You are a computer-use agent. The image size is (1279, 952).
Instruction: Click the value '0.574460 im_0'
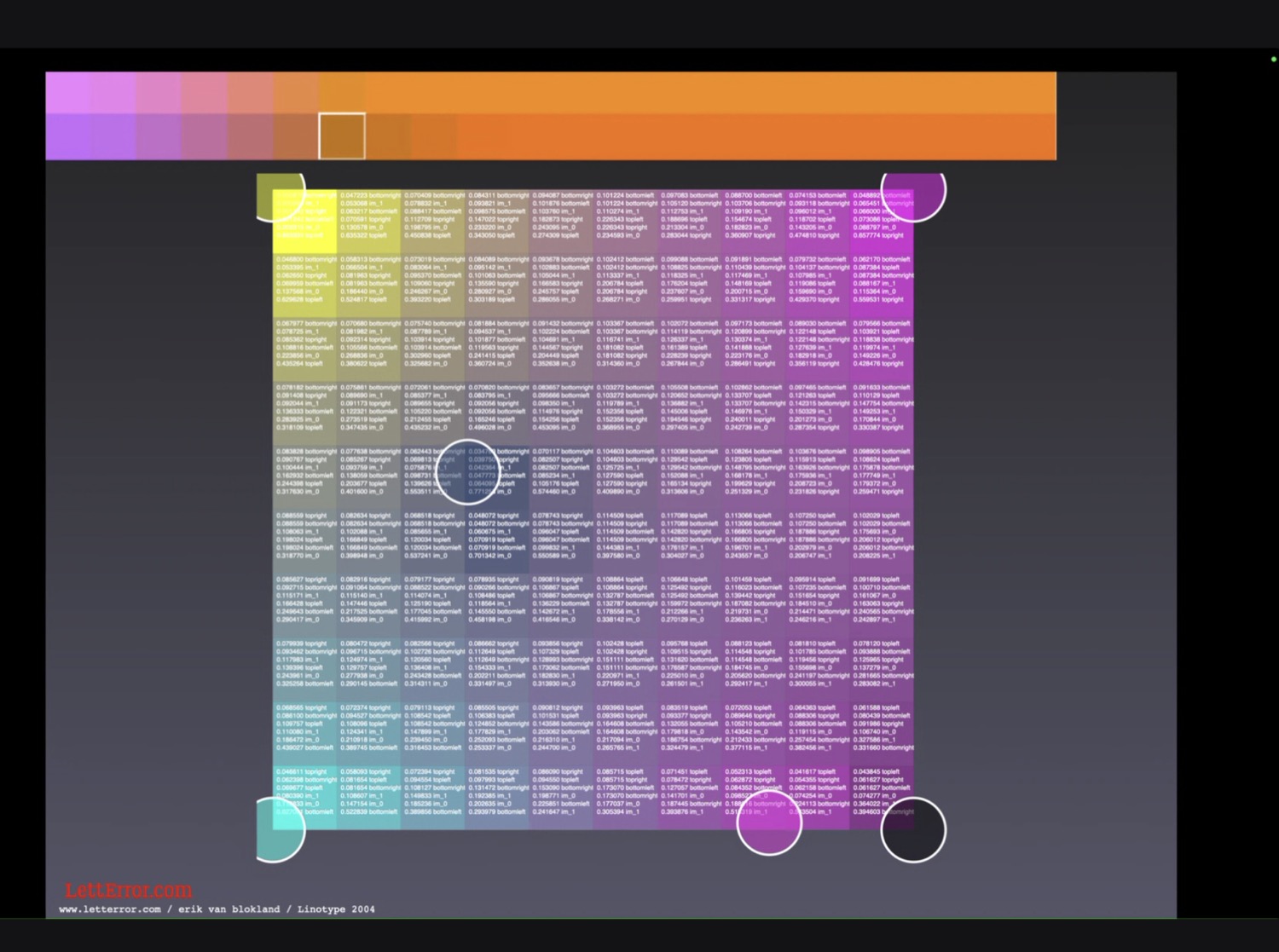[555, 491]
